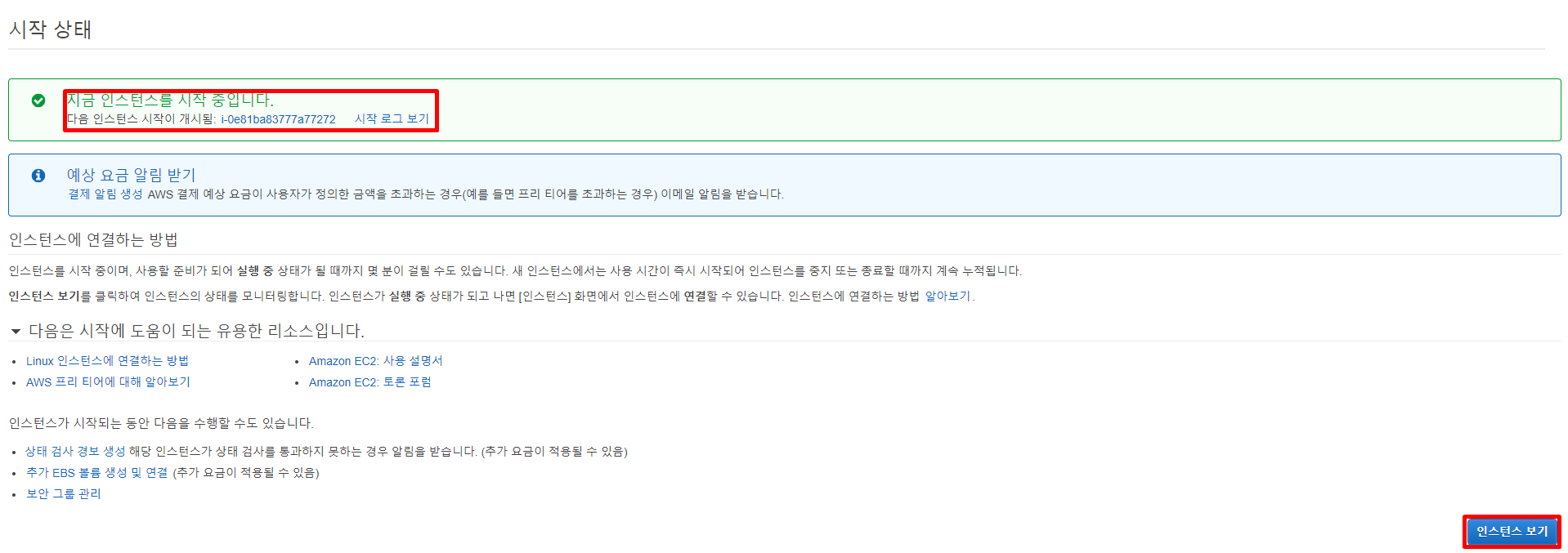The height and width of the screenshot is (553, 1568).
Task: Click the 인스턴스 보기 button
Action: pos(1512,532)
